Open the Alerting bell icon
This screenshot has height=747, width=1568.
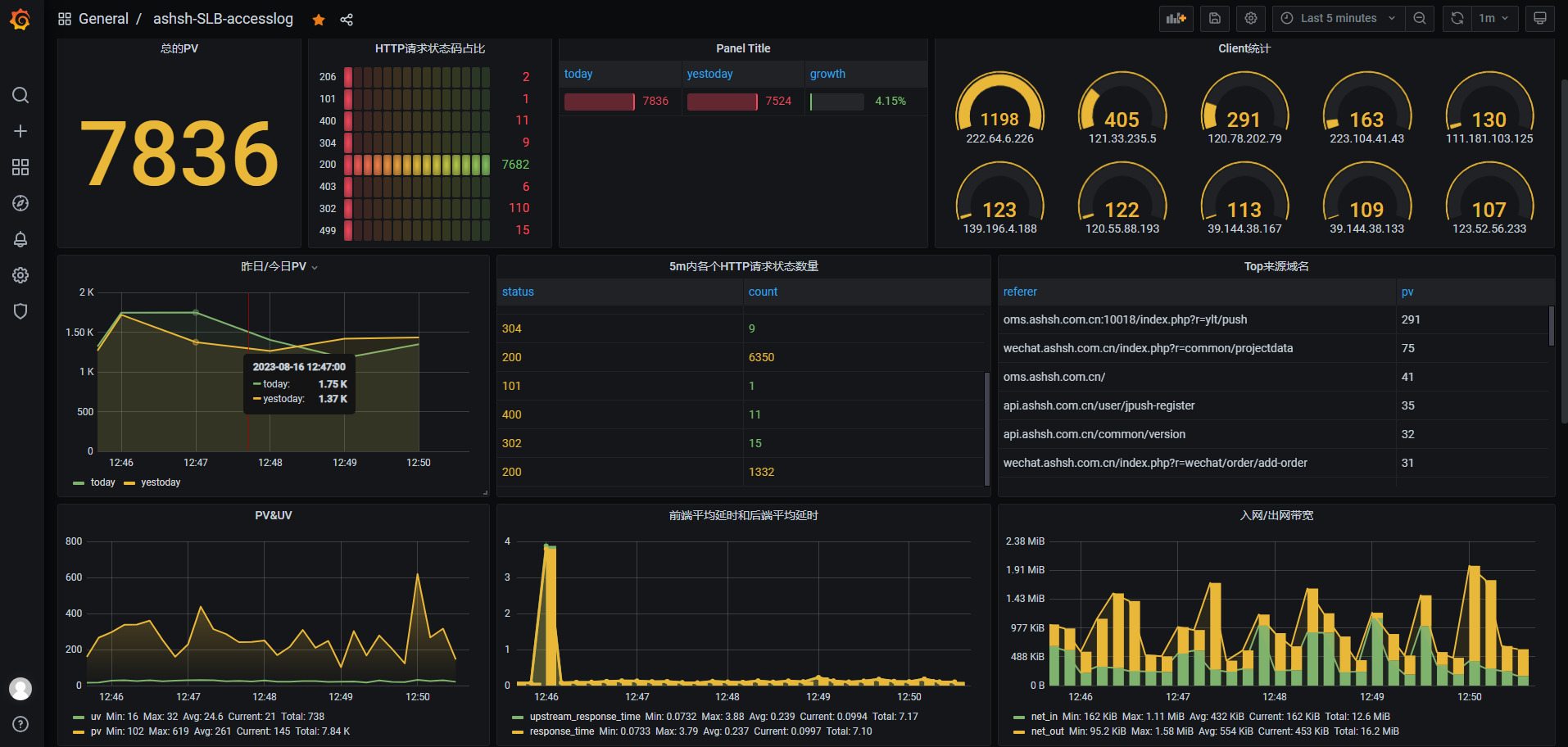[x=20, y=239]
